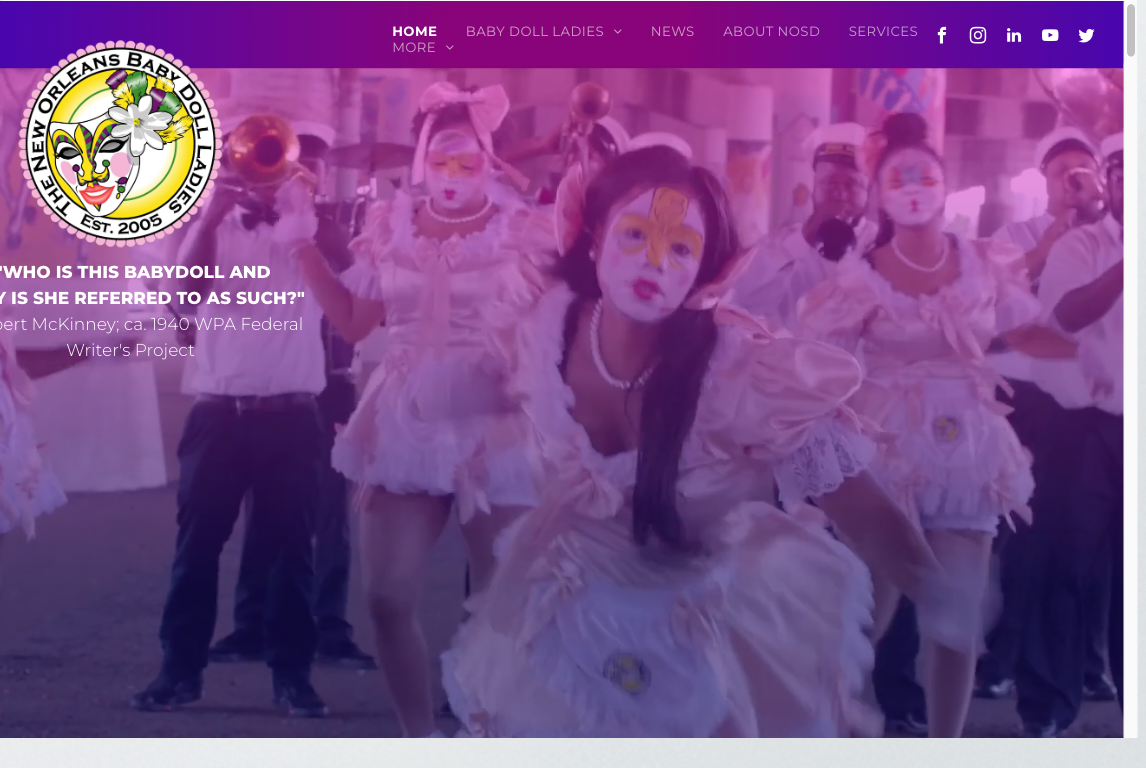Click the brass trumpet beside the logo
The image size is (1146, 768).
[x=258, y=148]
